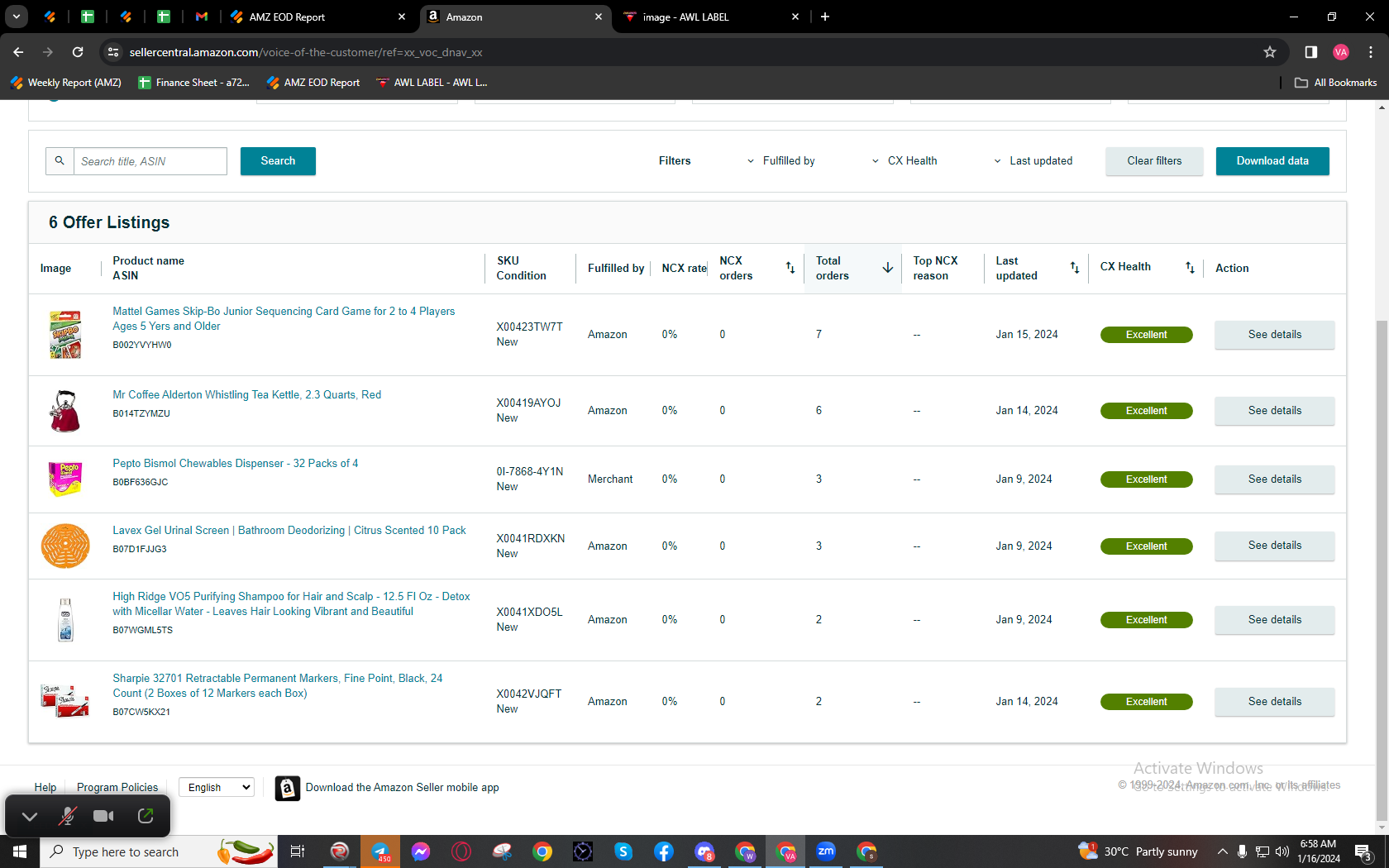The height and width of the screenshot is (868, 1389).
Task: Open Program Policies footer link
Action: (x=117, y=788)
